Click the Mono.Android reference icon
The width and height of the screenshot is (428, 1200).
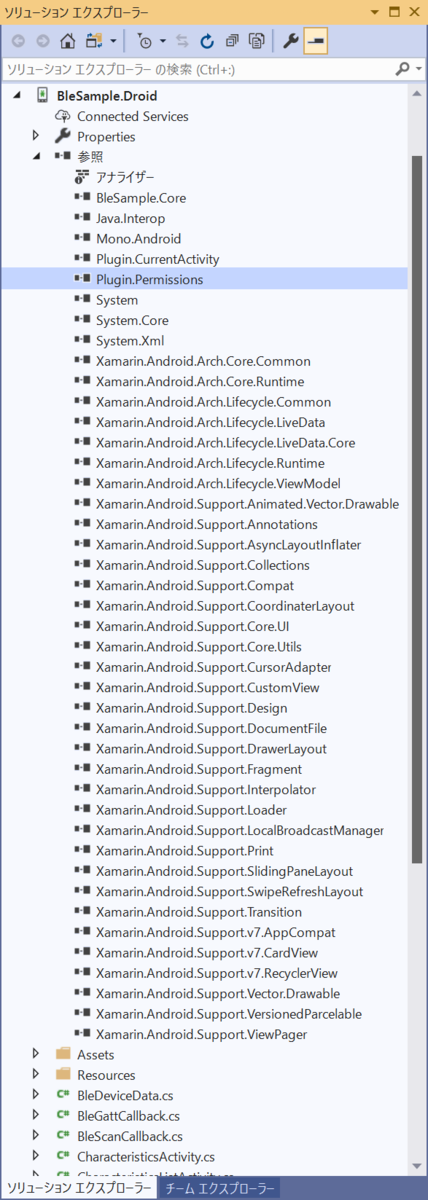pyautogui.click(x=82, y=238)
